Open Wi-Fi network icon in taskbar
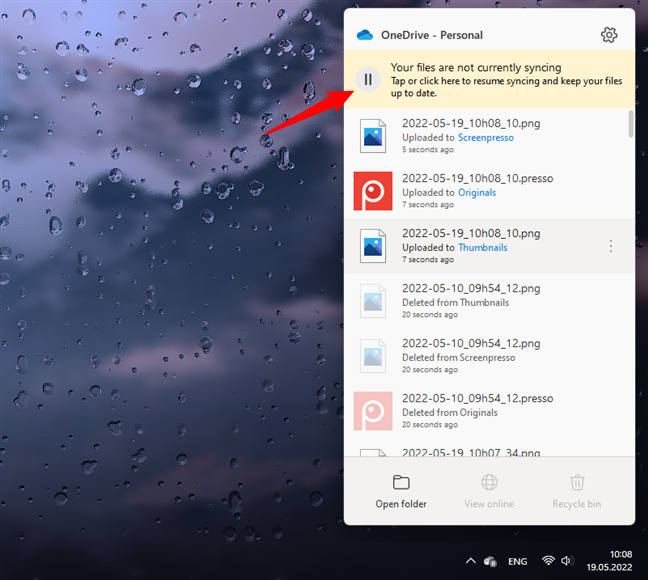Viewport: 648px width, 580px height. [548, 561]
